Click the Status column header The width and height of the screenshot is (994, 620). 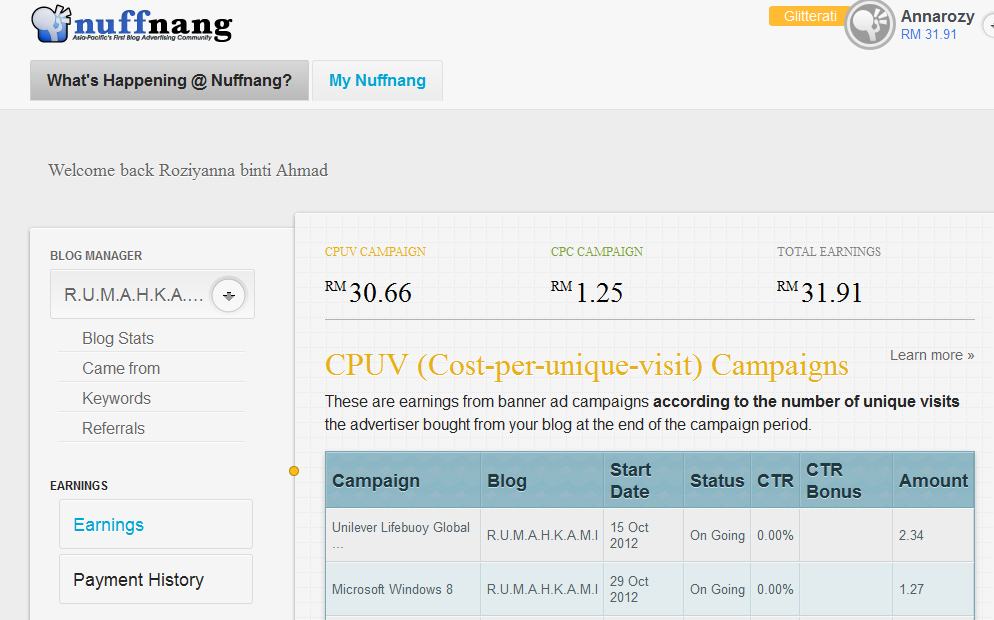(717, 480)
